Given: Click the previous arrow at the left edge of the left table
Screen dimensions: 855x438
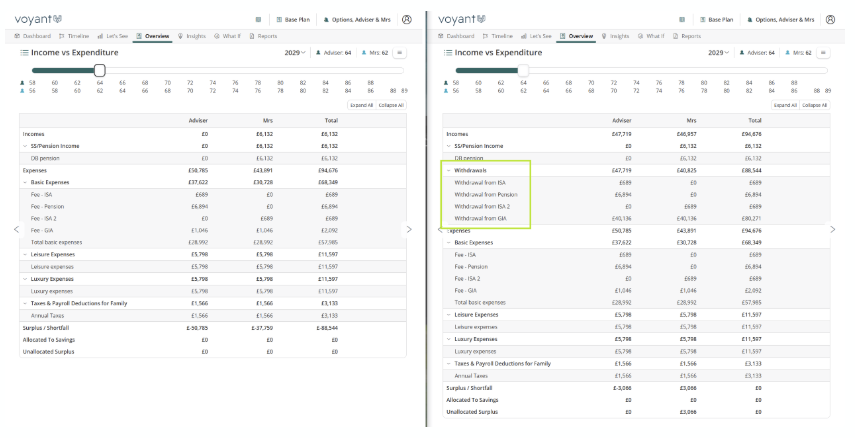Looking at the screenshot, I should (x=14, y=229).
